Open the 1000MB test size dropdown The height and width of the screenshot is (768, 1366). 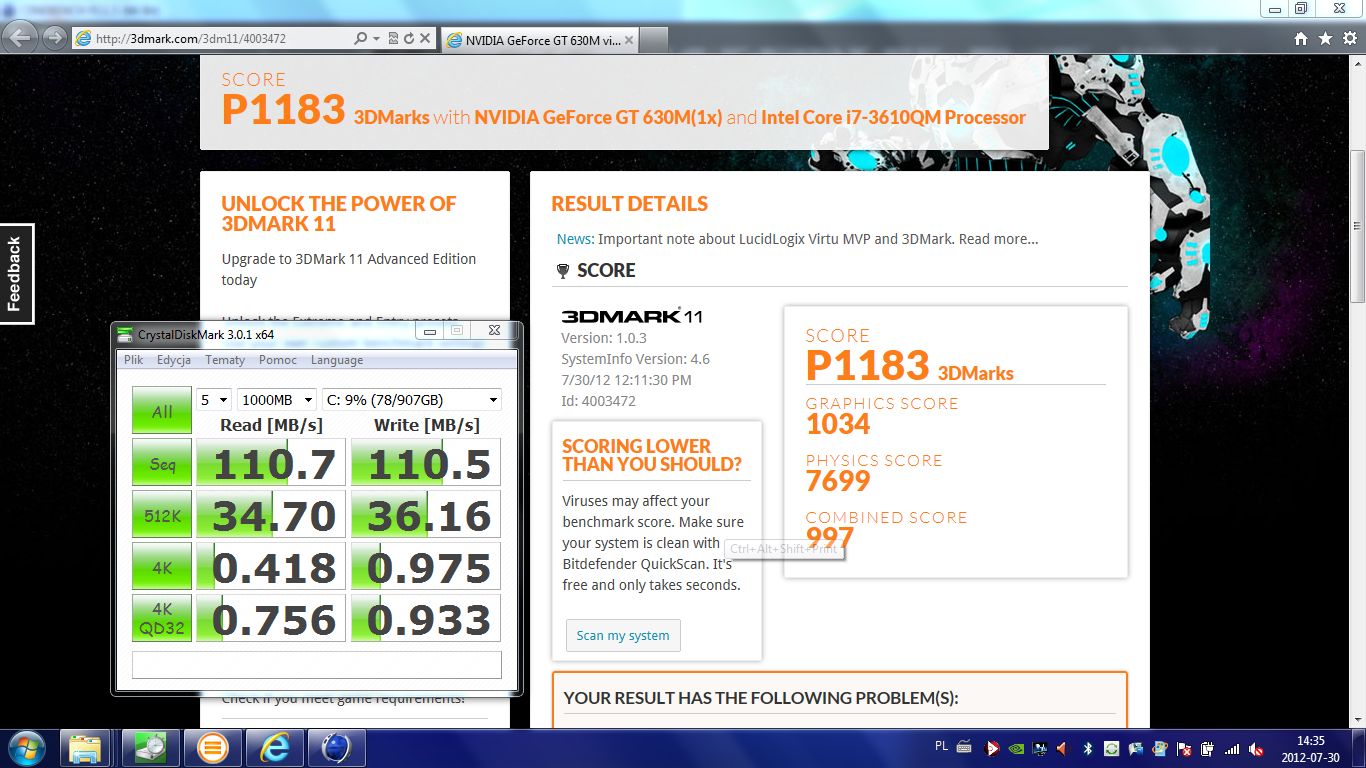point(277,400)
